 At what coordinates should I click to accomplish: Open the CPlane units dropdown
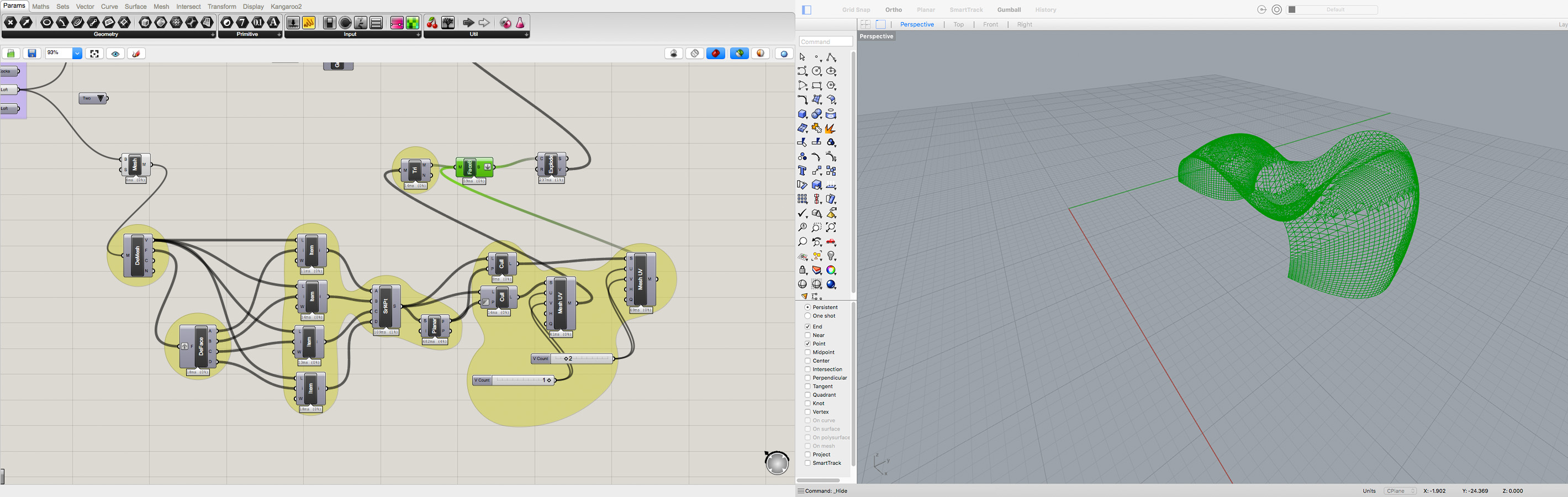[x=1401, y=491]
